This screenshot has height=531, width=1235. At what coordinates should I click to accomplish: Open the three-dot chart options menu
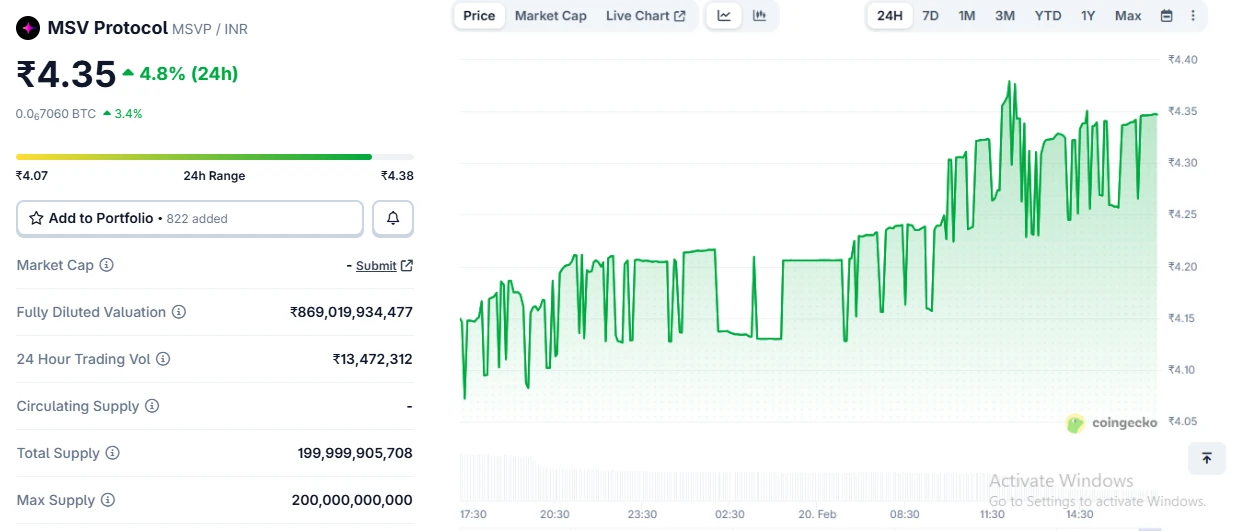(x=1192, y=16)
